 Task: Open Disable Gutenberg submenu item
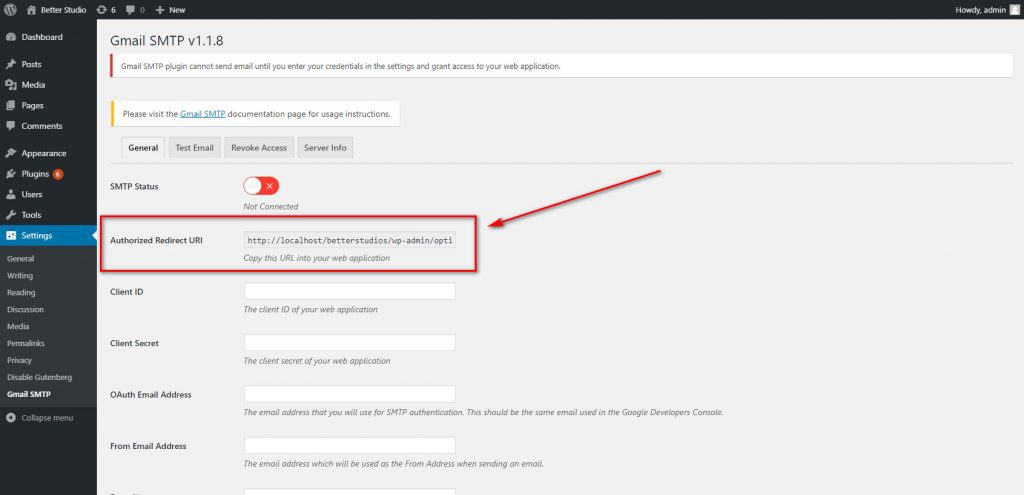tap(39, 377)
